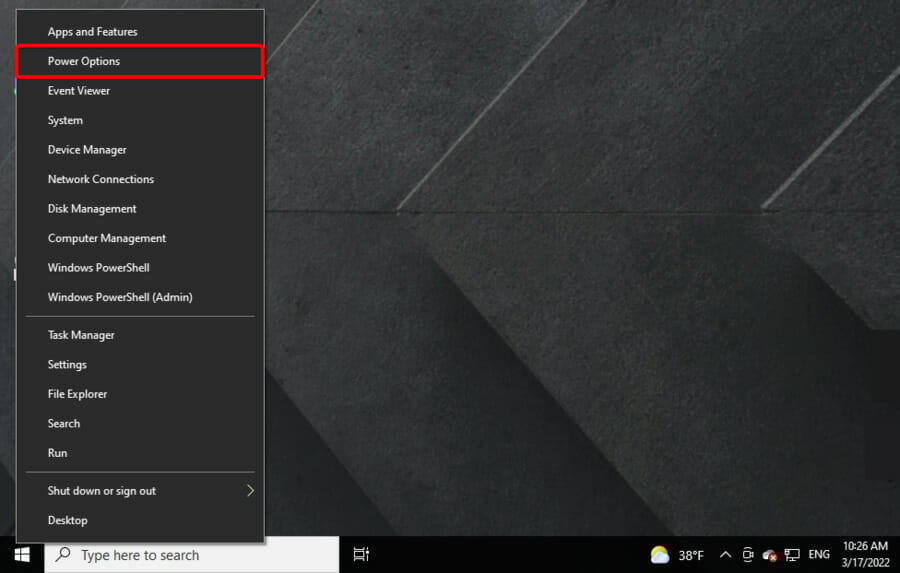This screenshot has height=573, width=900.
Task: Show hidden tray icons chevron
Action: [x=725, y=555]
